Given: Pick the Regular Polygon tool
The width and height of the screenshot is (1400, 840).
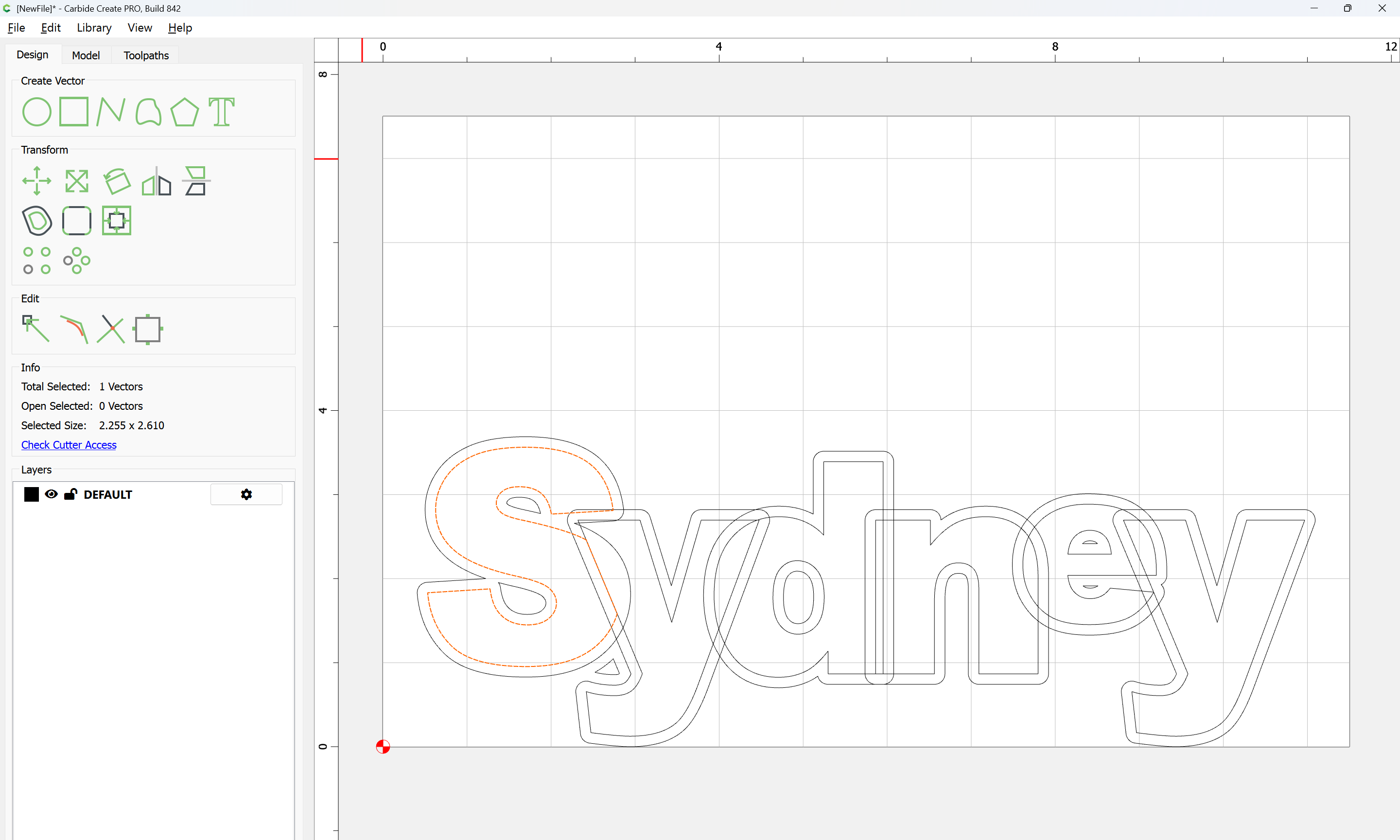Looking at the screenshot, I should 184,111.
